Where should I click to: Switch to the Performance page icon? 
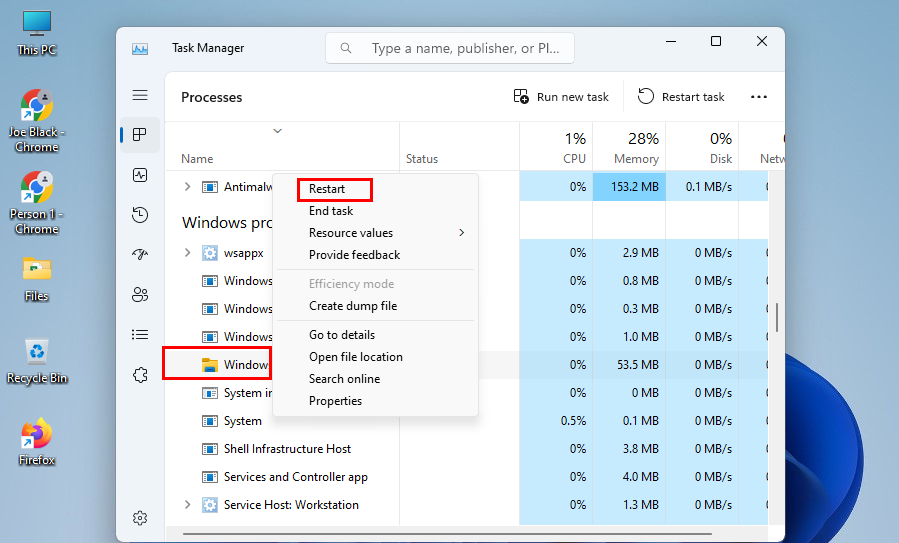(x=140, y=175)
